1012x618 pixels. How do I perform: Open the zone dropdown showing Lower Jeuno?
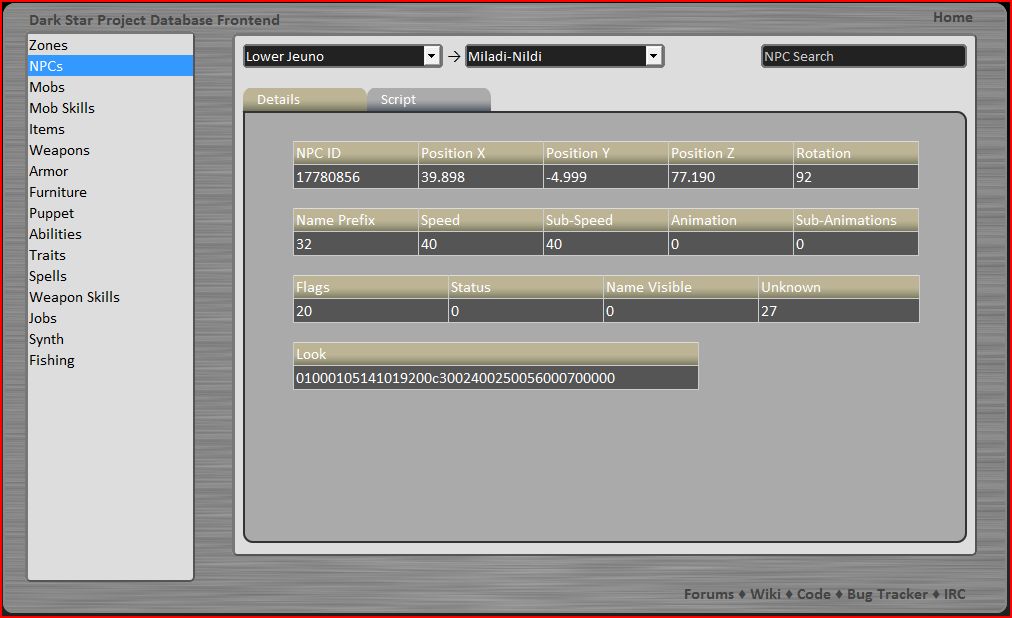(342, 57)
